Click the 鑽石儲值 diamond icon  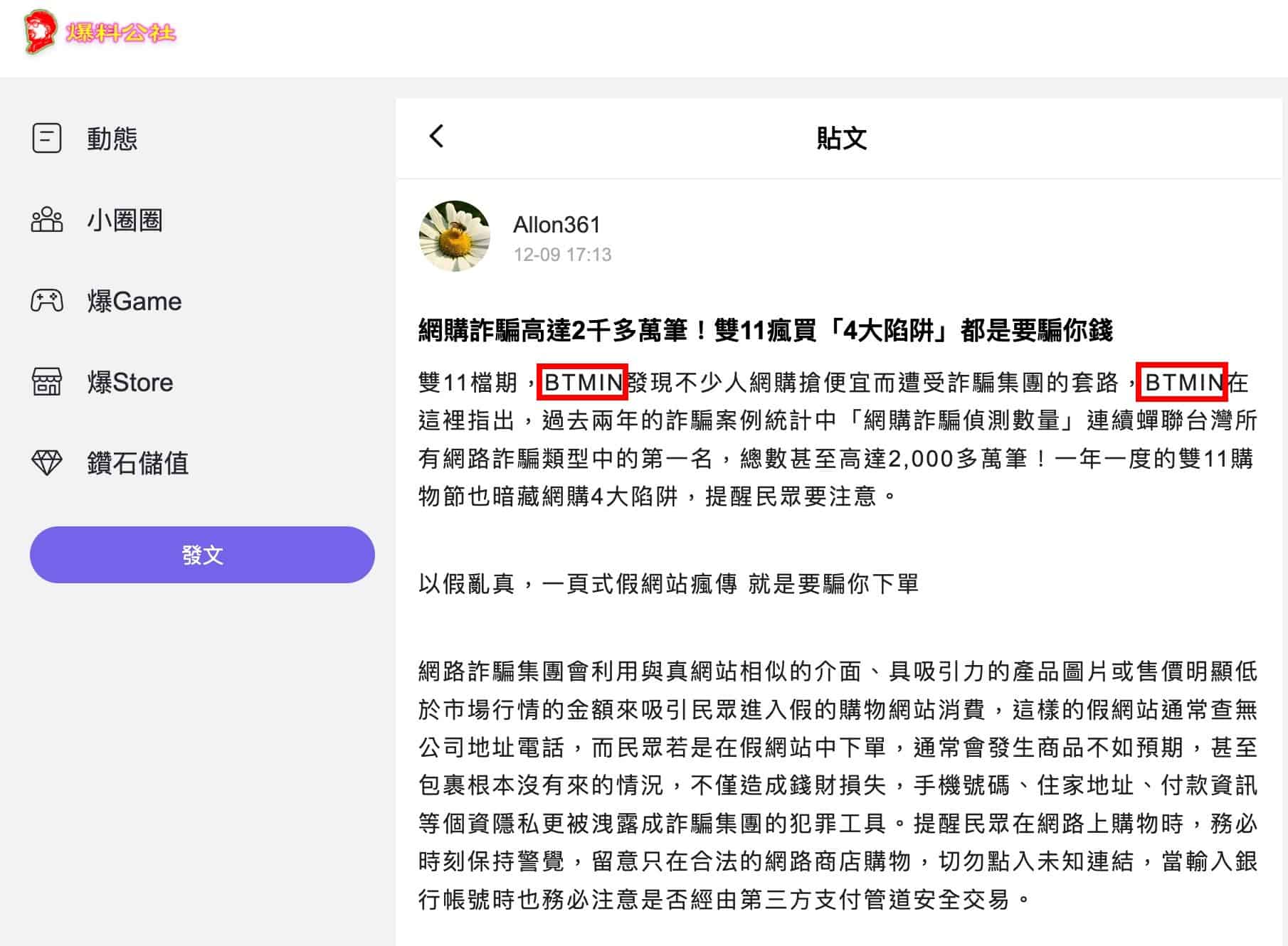pos(47,463)
